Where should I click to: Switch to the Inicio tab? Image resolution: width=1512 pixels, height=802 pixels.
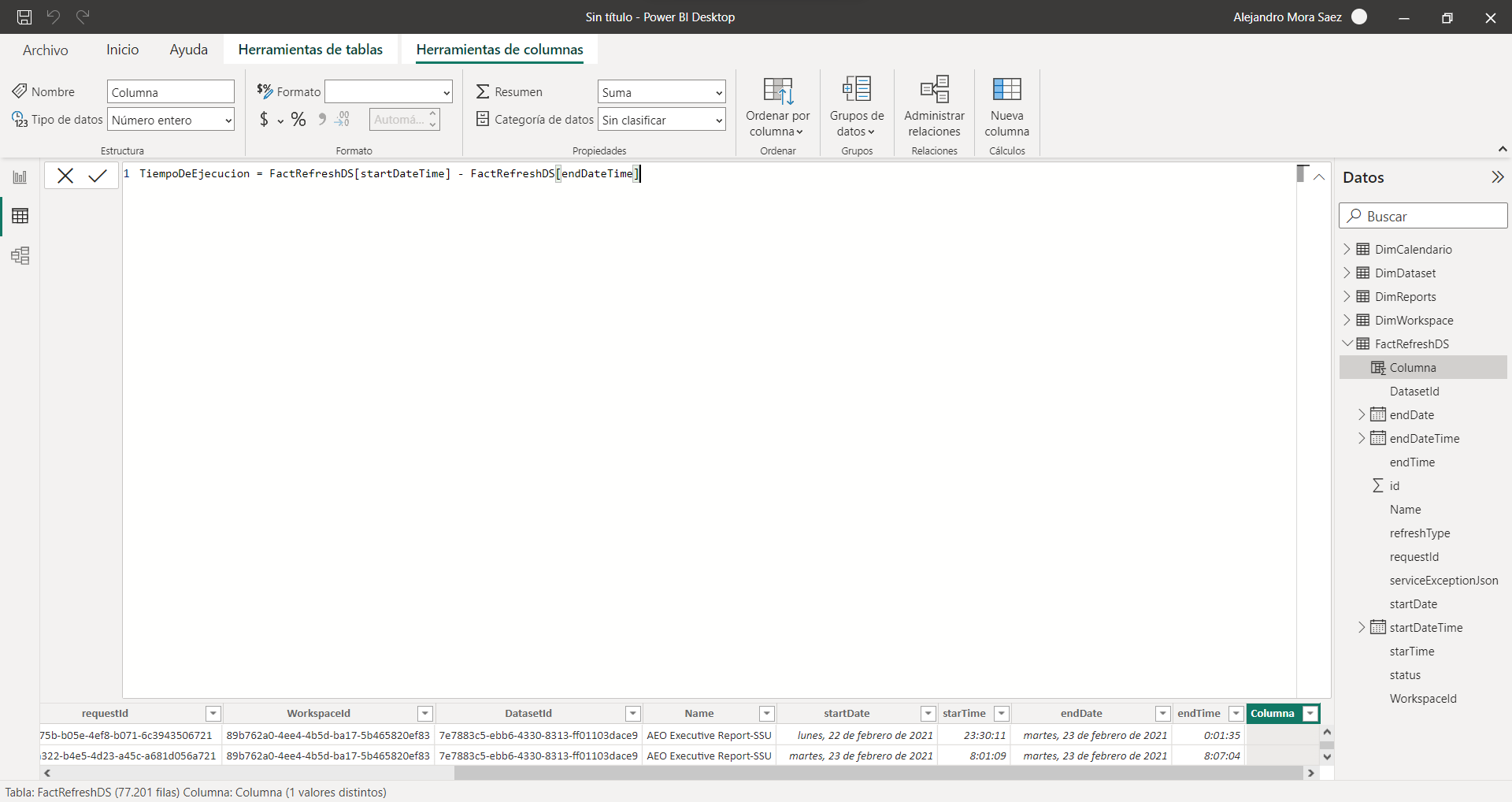pyautogui.click(x=122, y=50)
